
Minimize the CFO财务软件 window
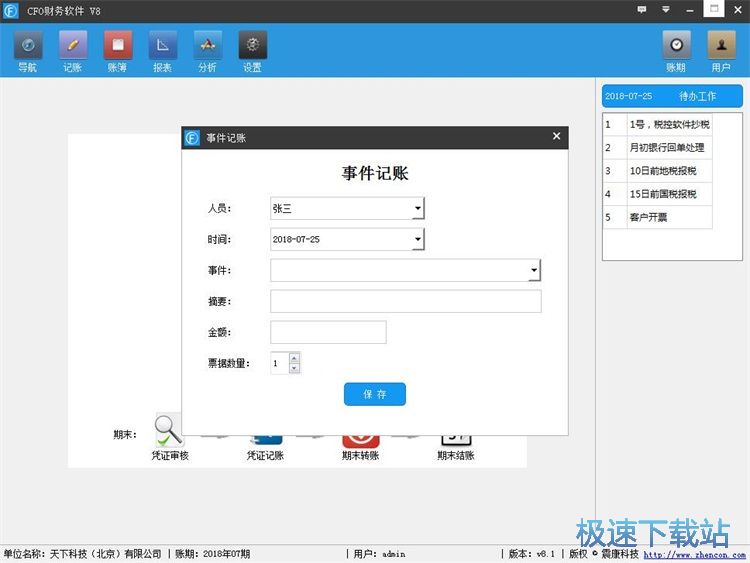tap(689, 10)
